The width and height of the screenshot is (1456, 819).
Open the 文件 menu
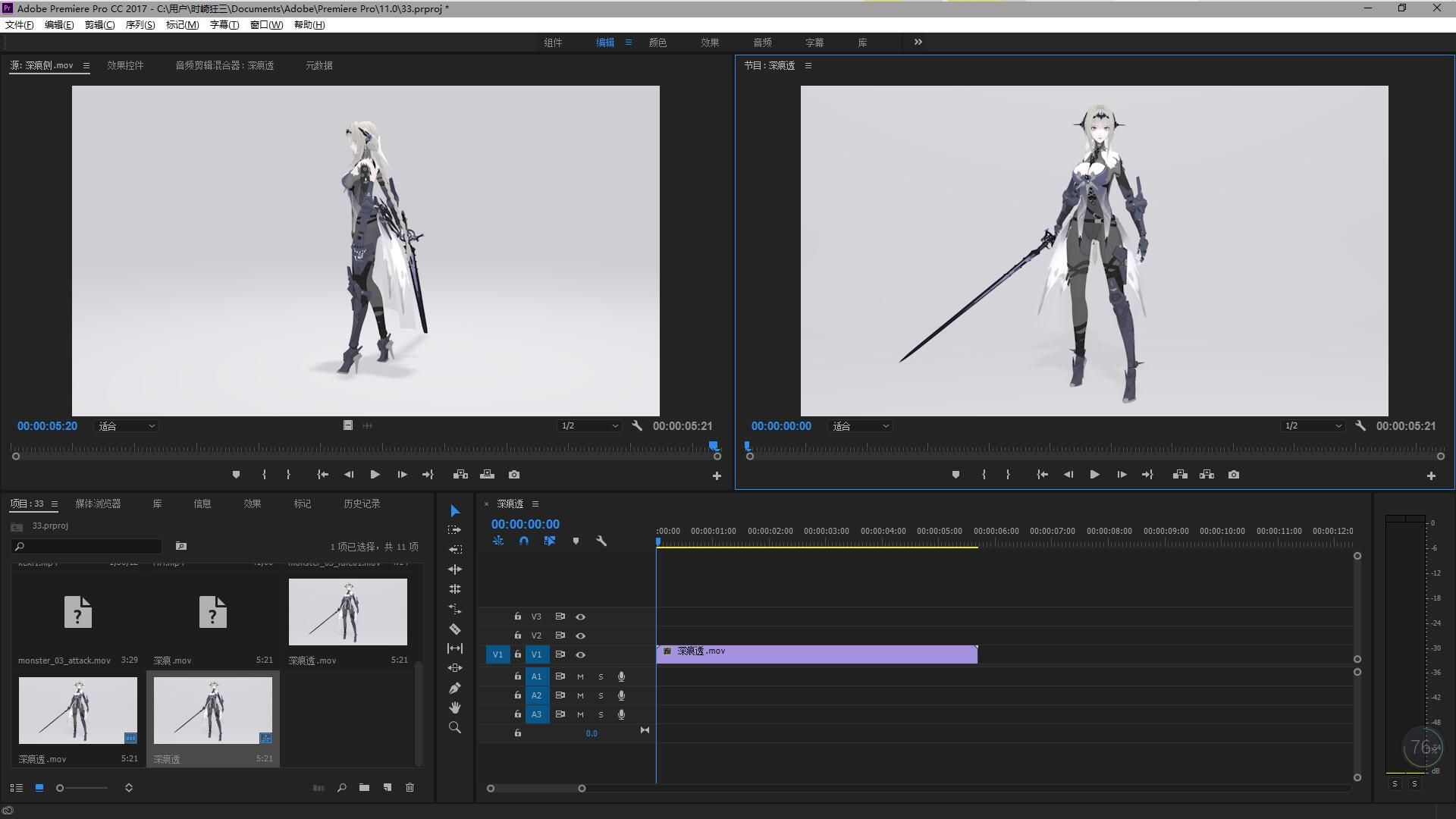click(20, 25)
